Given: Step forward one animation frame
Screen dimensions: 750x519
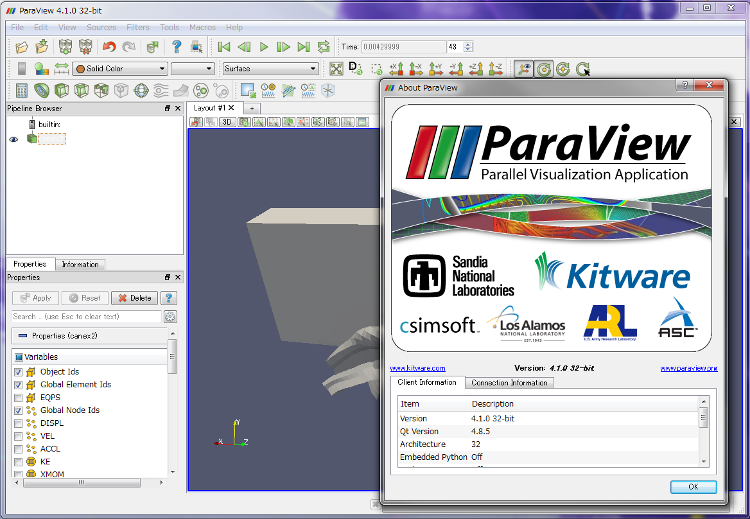Looking at the screenshot, I should point(283,47).
